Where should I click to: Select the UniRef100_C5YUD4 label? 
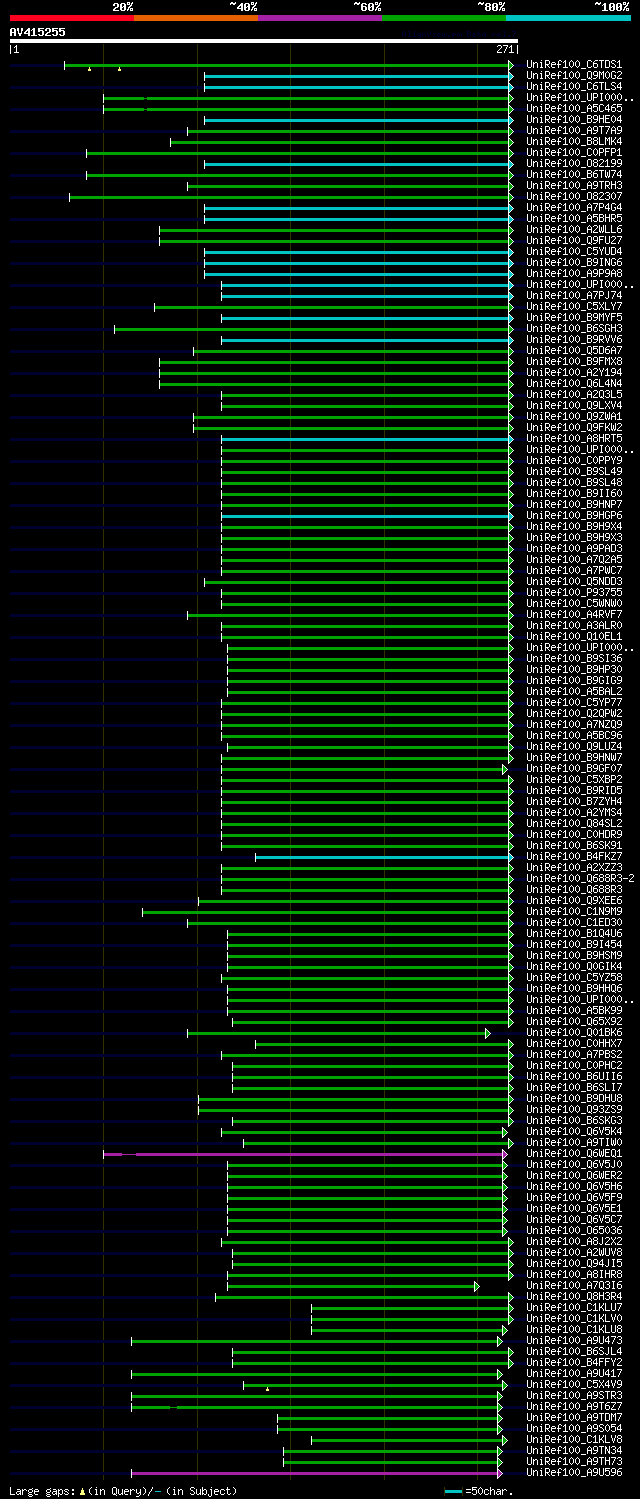coord(573,252)
